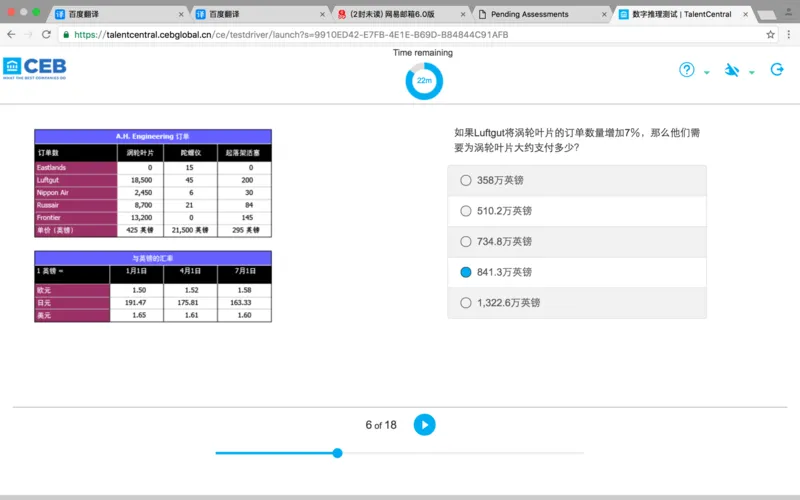The height and width of the screenshot is (500, 800).
Task: Click the browser forward arrow
Action: (29, 34)
